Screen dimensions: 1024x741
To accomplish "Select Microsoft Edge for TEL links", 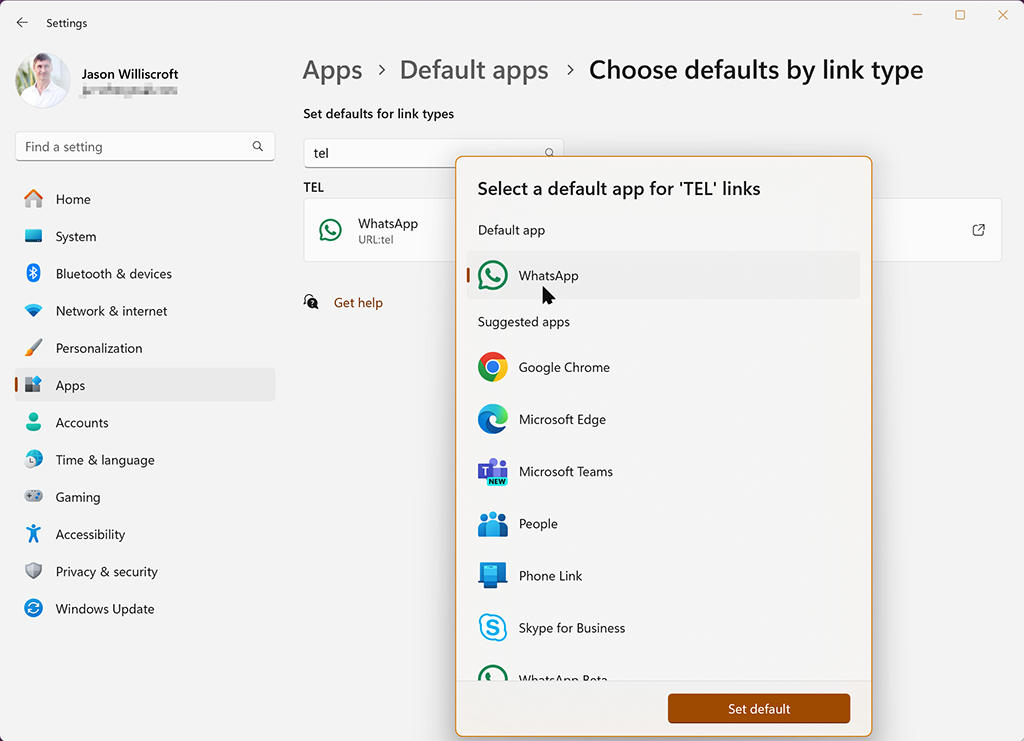I will tap(664, 419).
